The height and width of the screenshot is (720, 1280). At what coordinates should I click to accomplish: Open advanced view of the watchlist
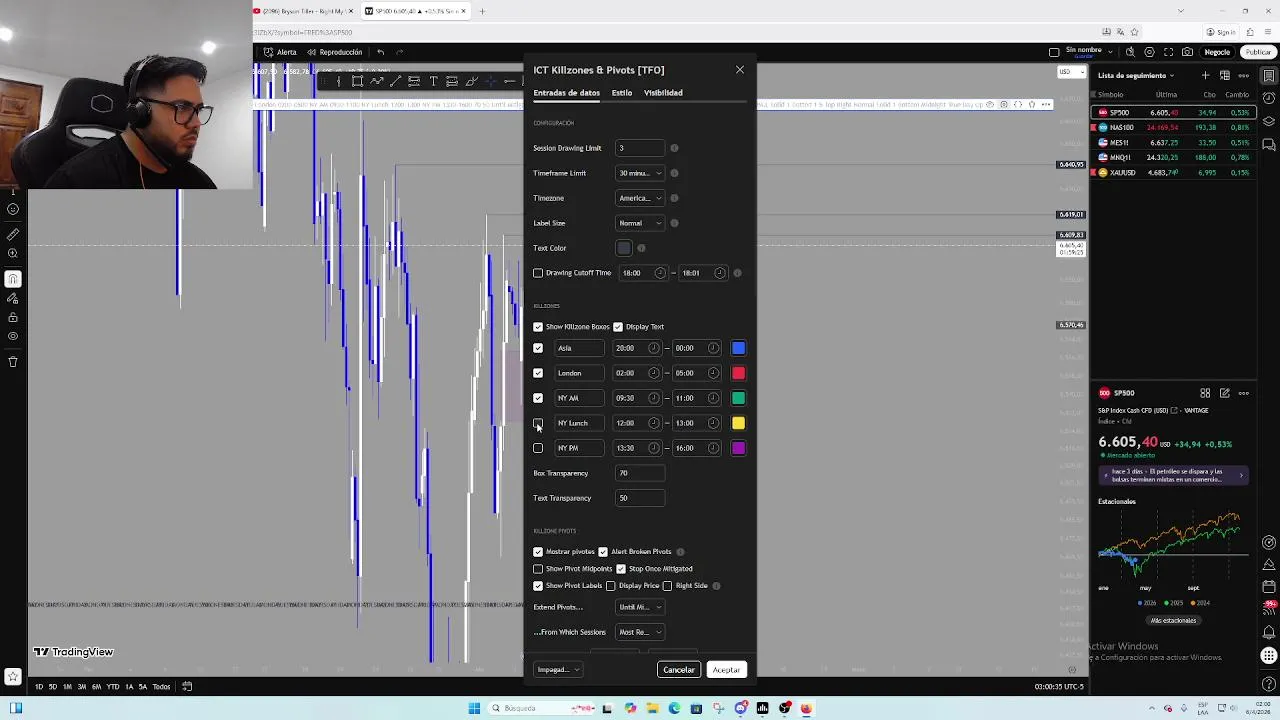1224,76
